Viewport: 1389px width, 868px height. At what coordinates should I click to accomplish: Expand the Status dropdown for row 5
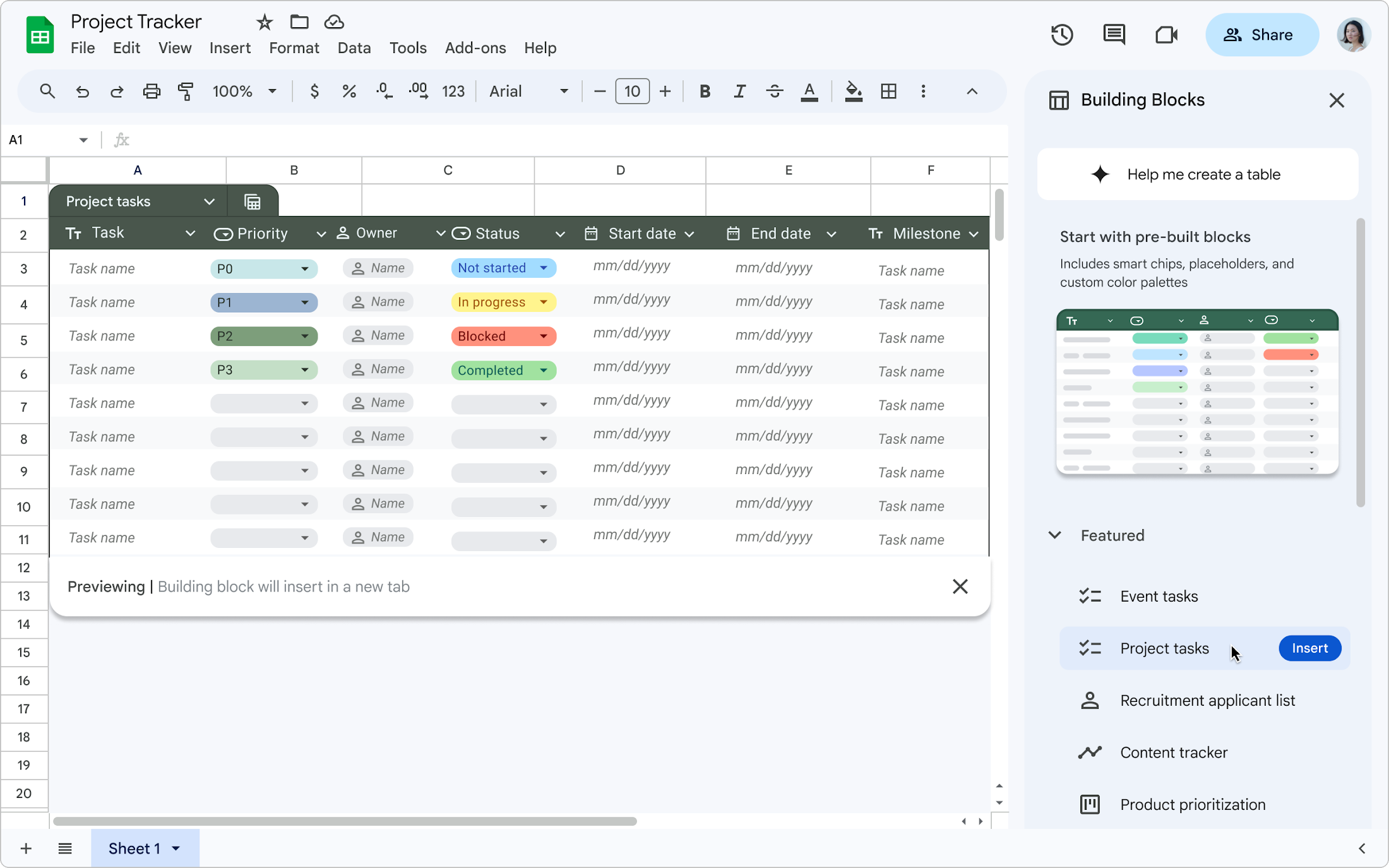(x=543, y=335)
